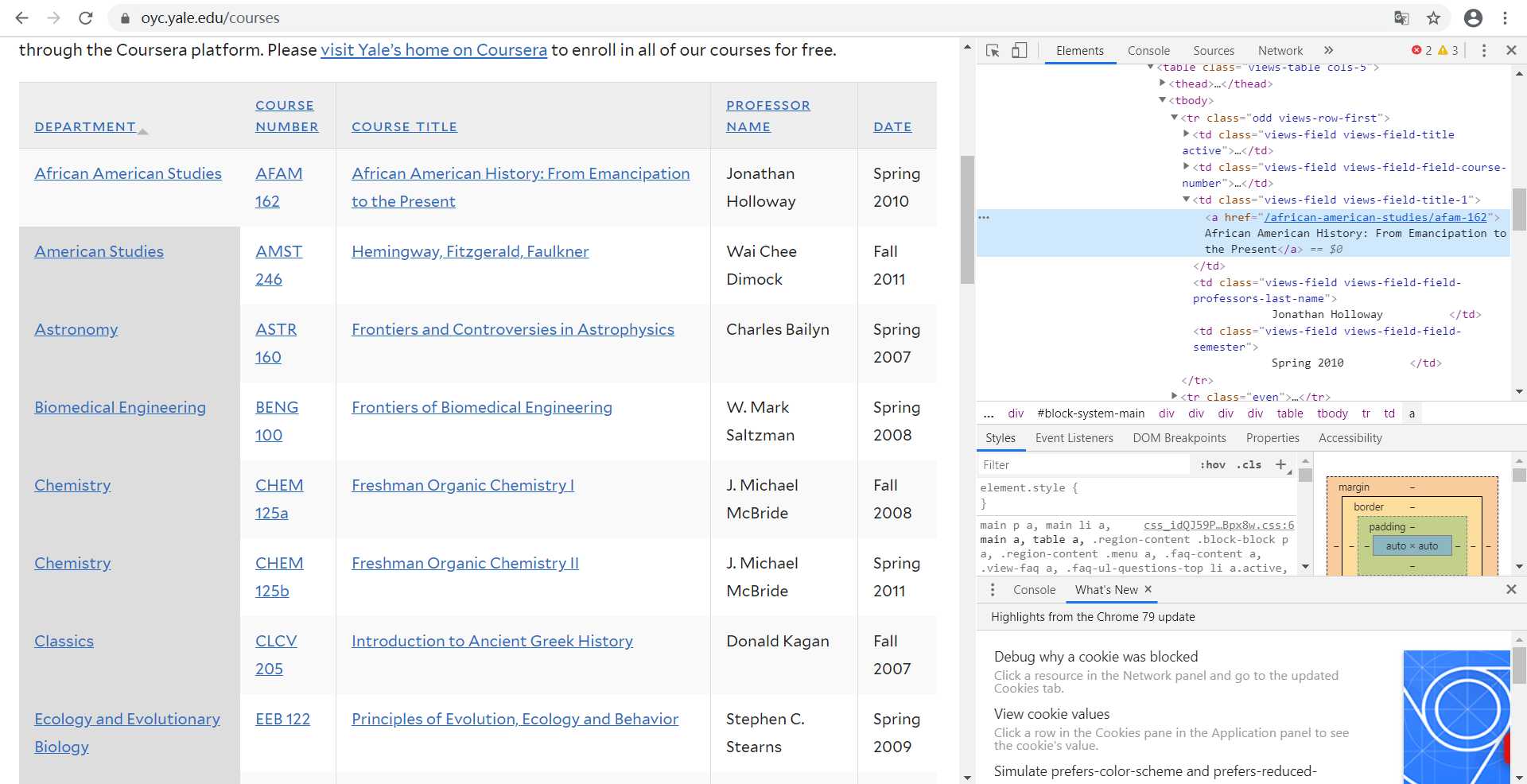
Task: Switch to the Elements tab
Action: tap(1079, 50)
